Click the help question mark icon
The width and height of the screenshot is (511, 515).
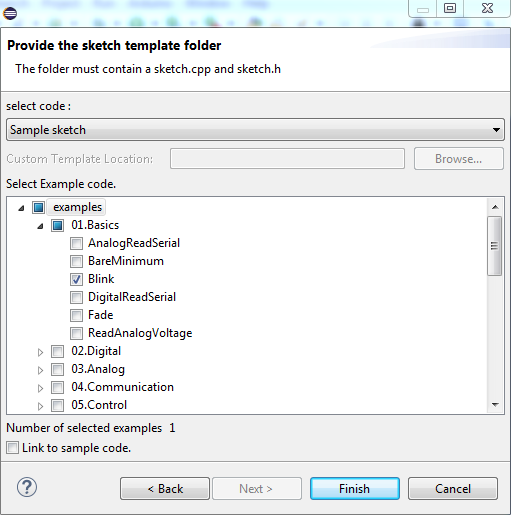coord(27,488)
